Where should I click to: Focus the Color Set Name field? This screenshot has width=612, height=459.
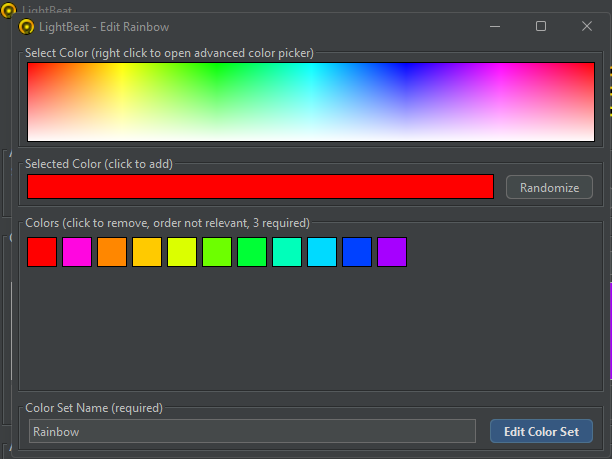[x=251, y=431]
